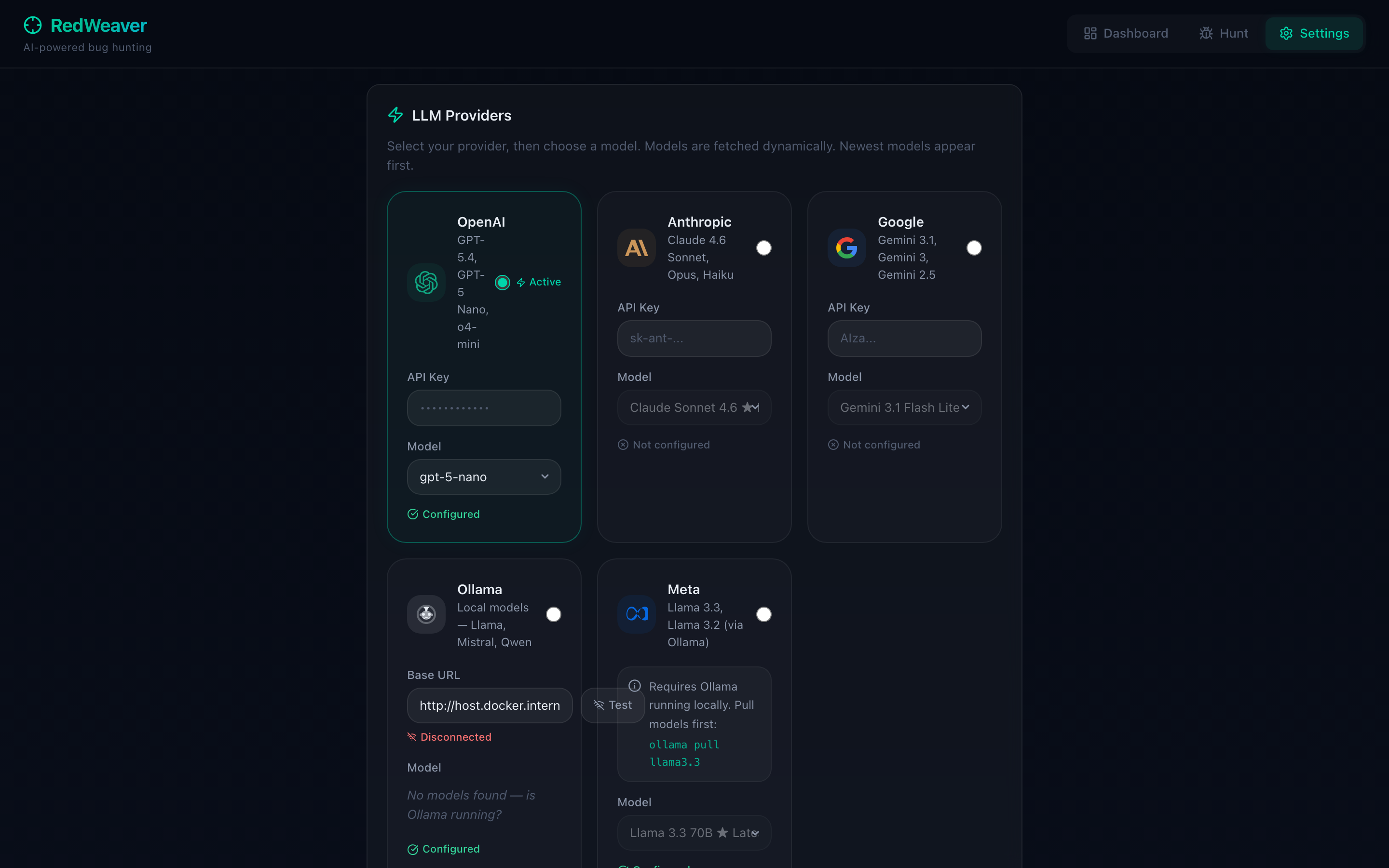This screenshot has width=1389, height=868.
Task: Select the Anthropic provider radio button
Action: tap(763, 248)
